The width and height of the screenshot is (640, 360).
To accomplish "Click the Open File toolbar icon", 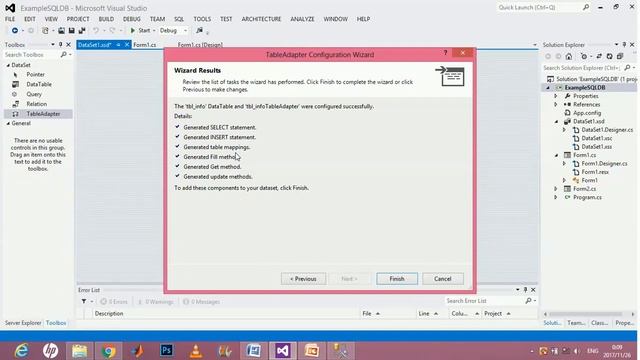I will 61,31.
